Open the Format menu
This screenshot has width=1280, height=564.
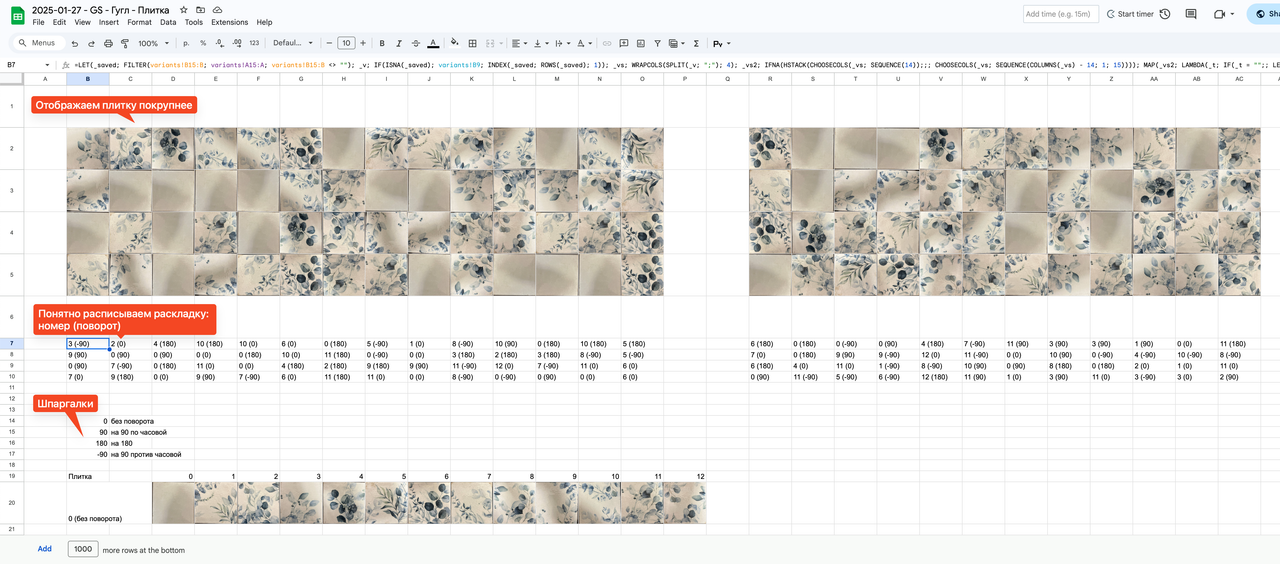tap(140, 22)
